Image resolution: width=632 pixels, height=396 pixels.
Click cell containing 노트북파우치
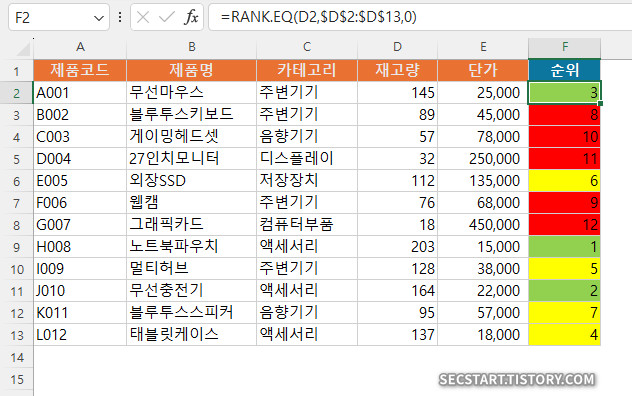pyautogui.click(x=191, y=246)
